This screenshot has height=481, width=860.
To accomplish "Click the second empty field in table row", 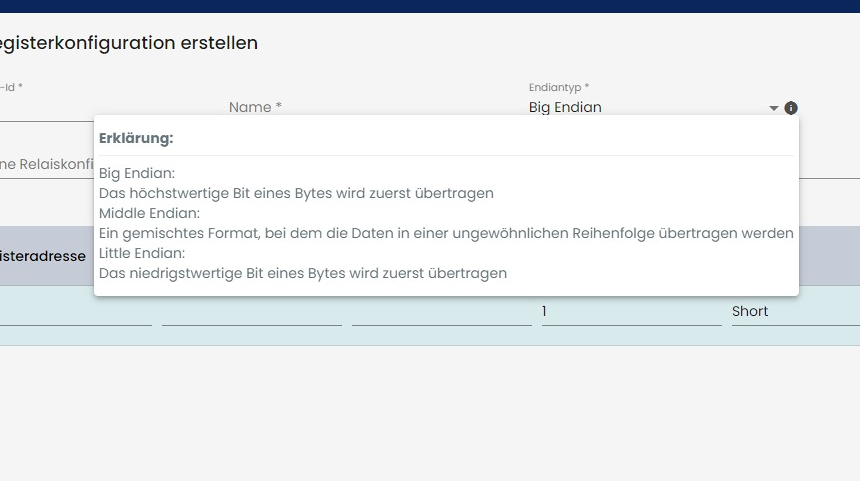I will pyautogui.click(x=251, y=312).
